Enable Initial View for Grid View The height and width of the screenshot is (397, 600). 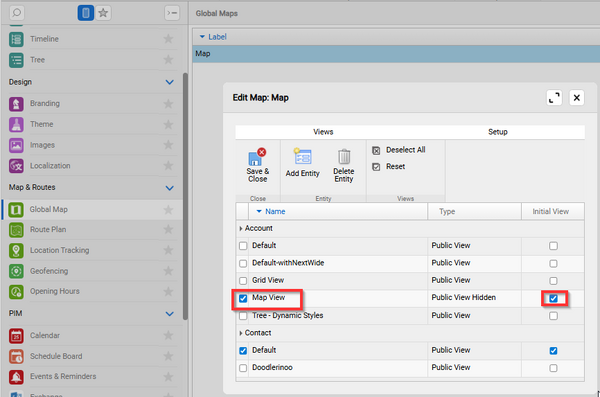[553, 281]
